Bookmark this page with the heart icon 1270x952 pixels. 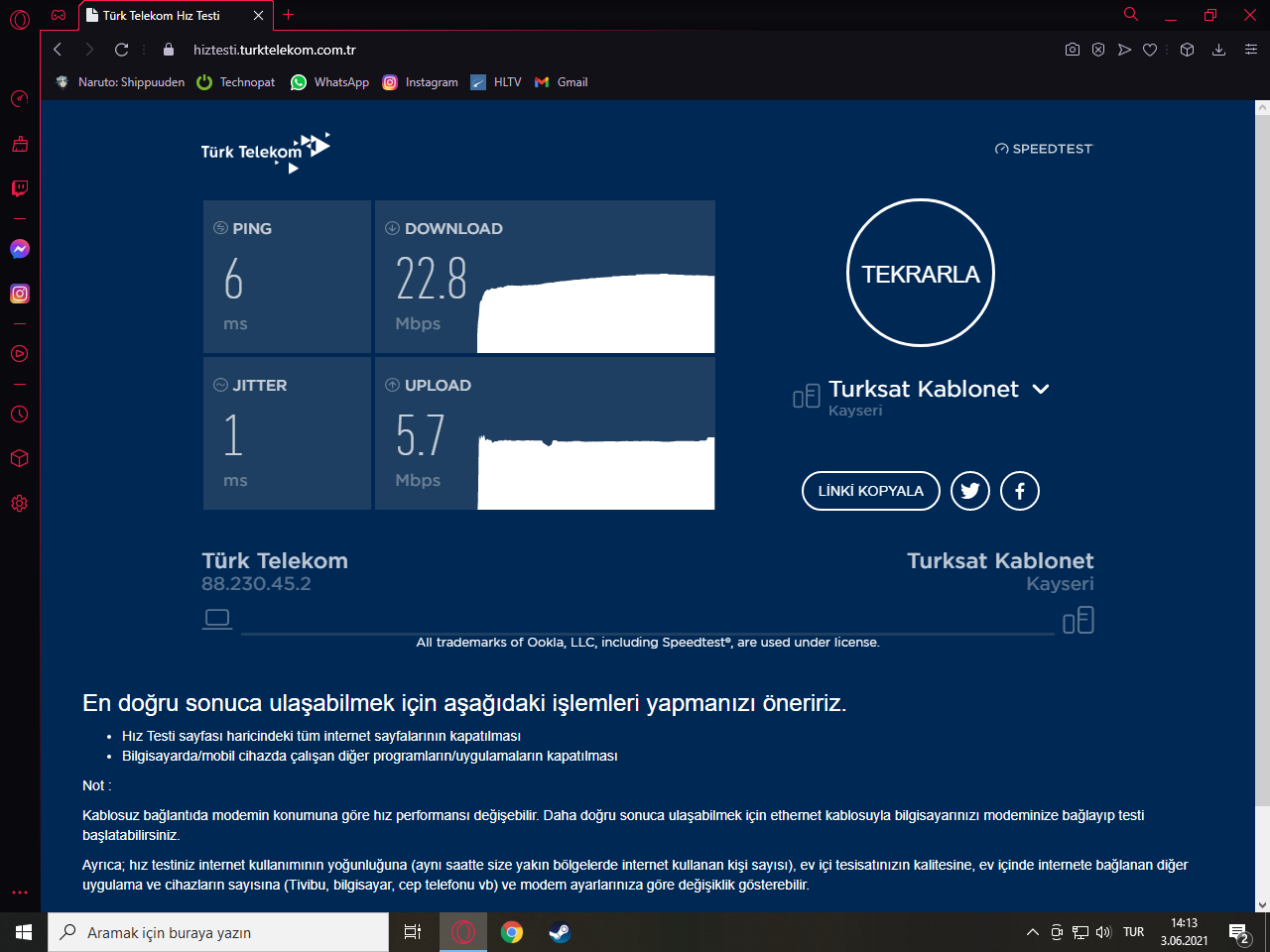(x=1150, y=50)
